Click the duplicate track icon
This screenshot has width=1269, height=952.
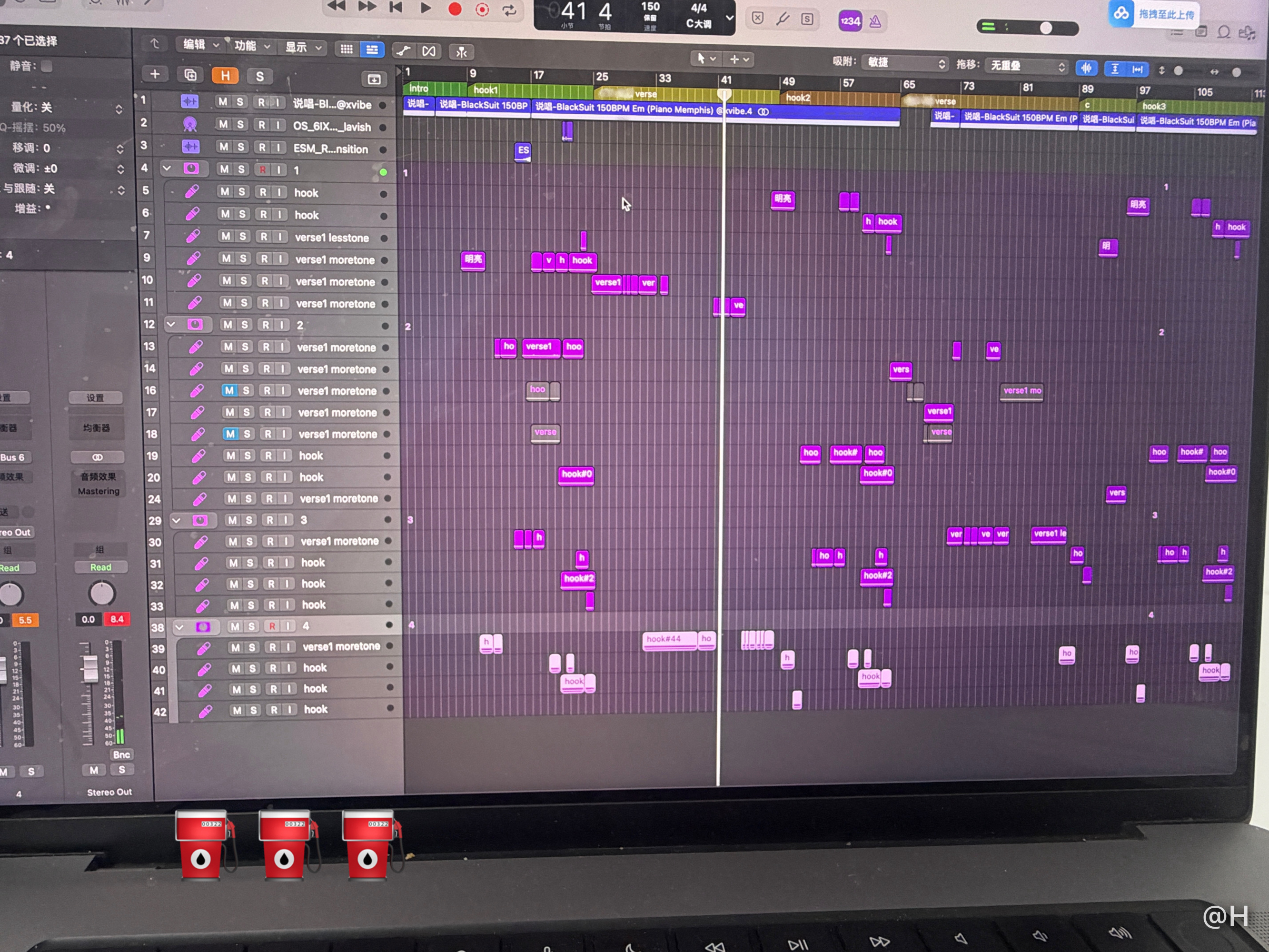190,75
